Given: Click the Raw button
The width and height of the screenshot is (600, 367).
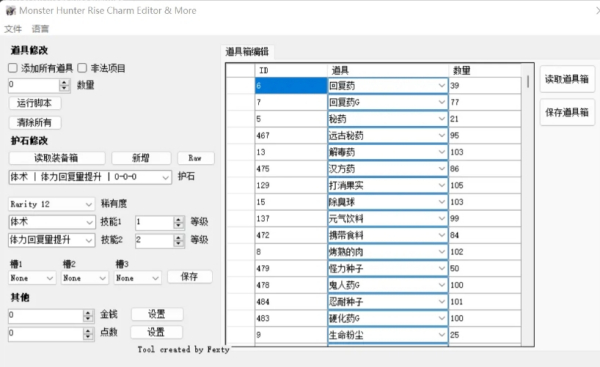Looking at the screenshot, I should pyautogui.click(x=196, y=158).
